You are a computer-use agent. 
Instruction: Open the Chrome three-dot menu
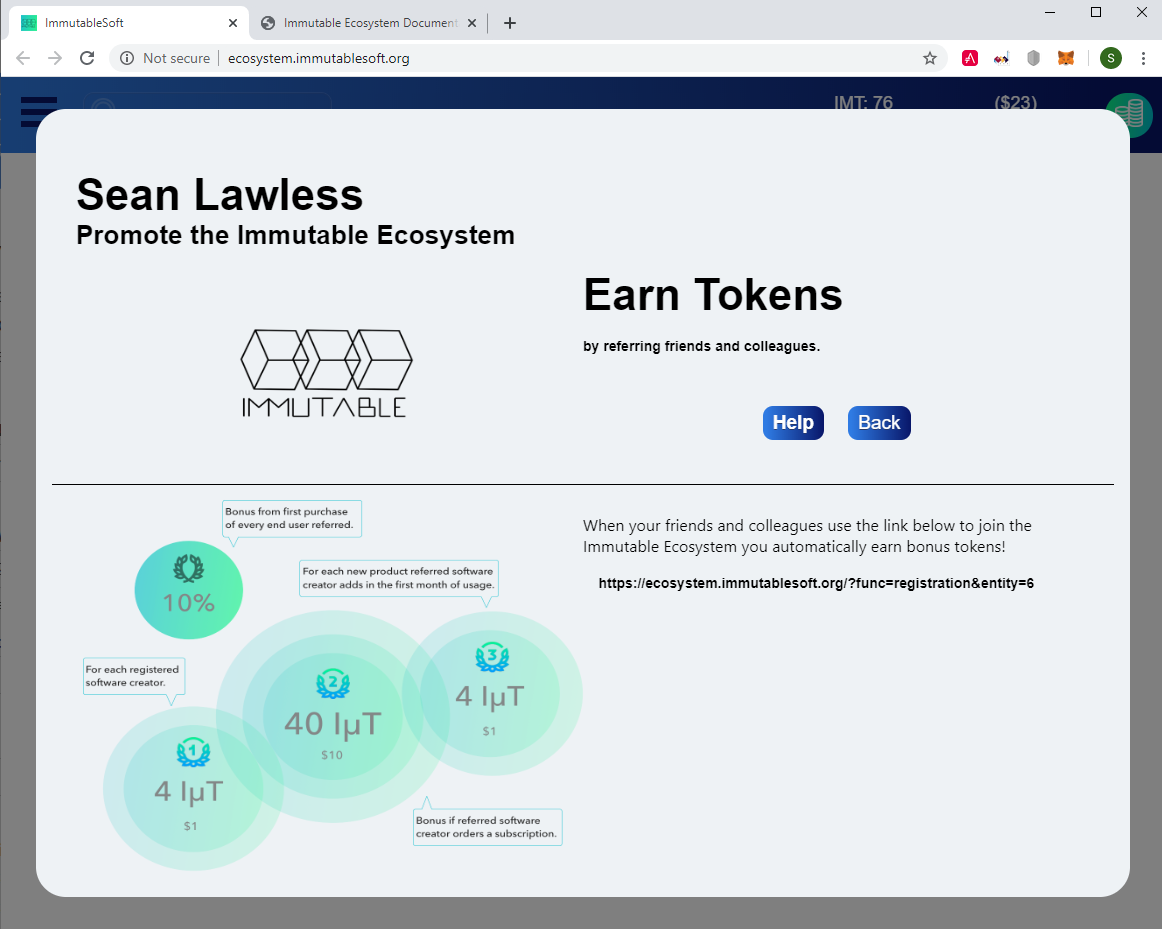(x=1144, y=58)
